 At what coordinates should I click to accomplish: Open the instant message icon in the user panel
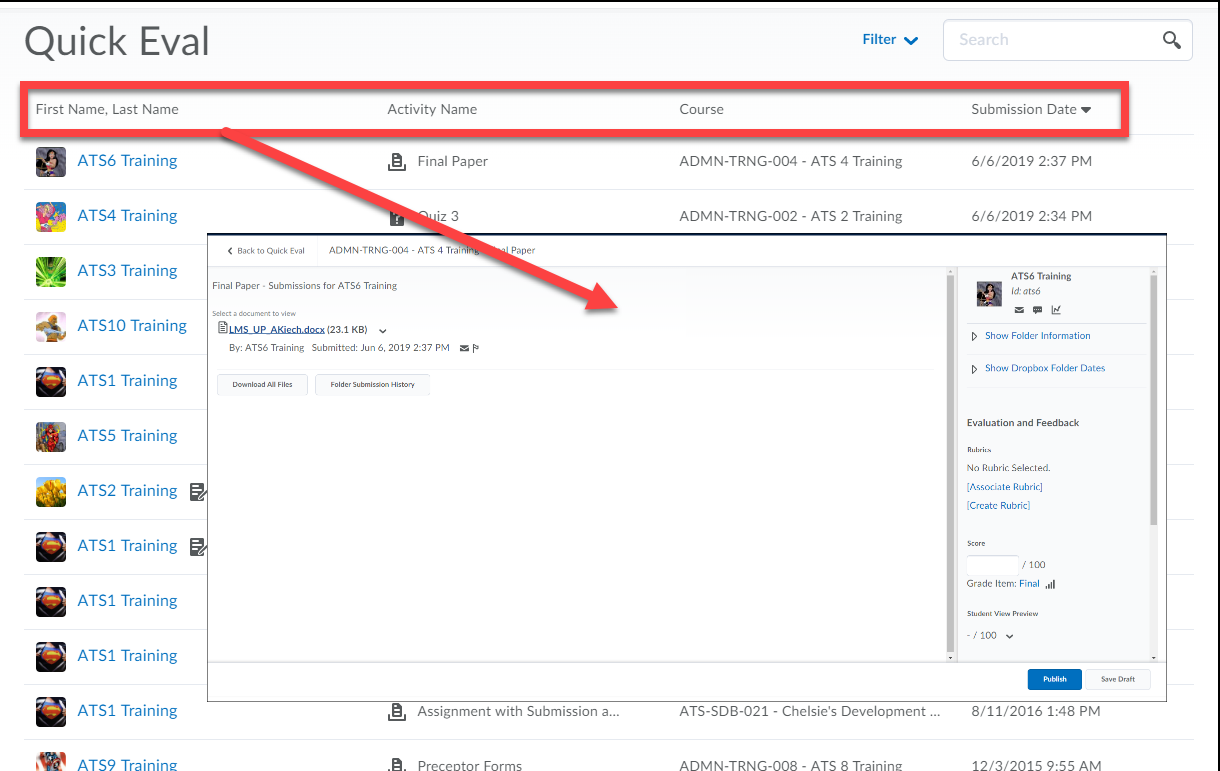1037,310
